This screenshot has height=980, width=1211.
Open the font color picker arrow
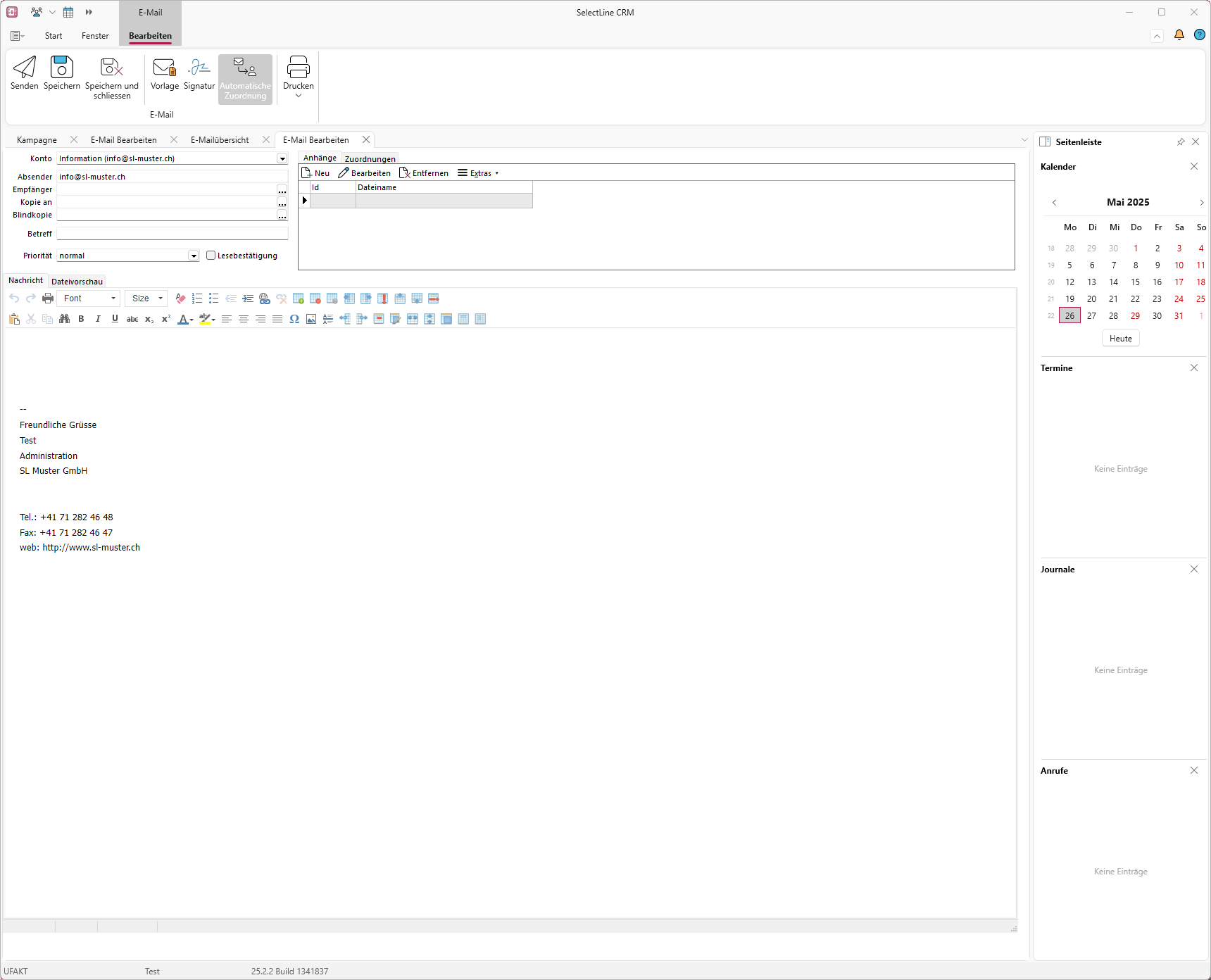[x=192, y=320]
